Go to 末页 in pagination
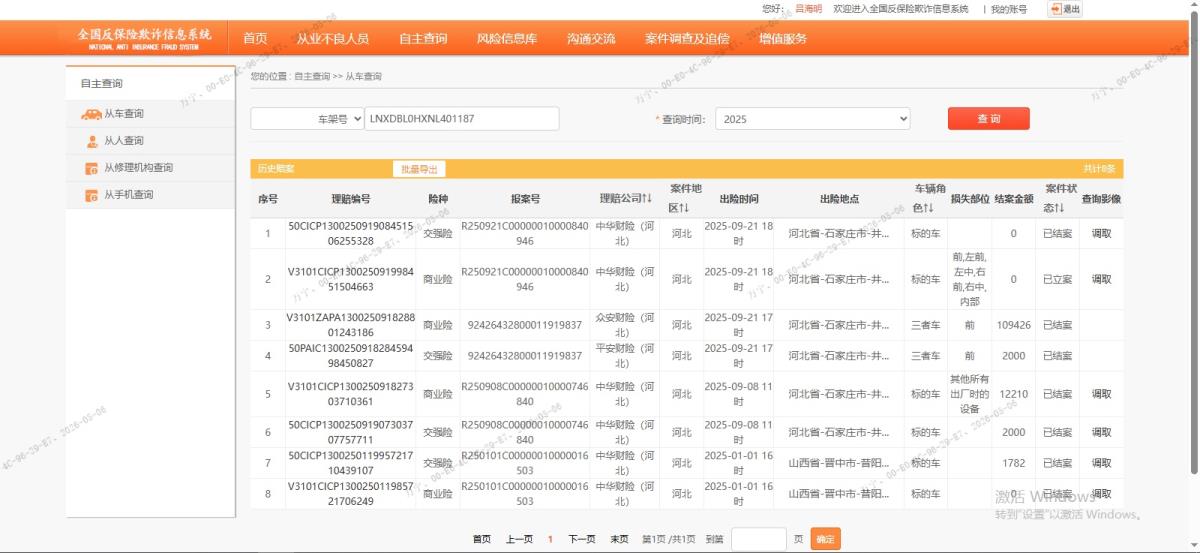Image resolution: width=1200 pixels, height=553 pixels. 620,539
